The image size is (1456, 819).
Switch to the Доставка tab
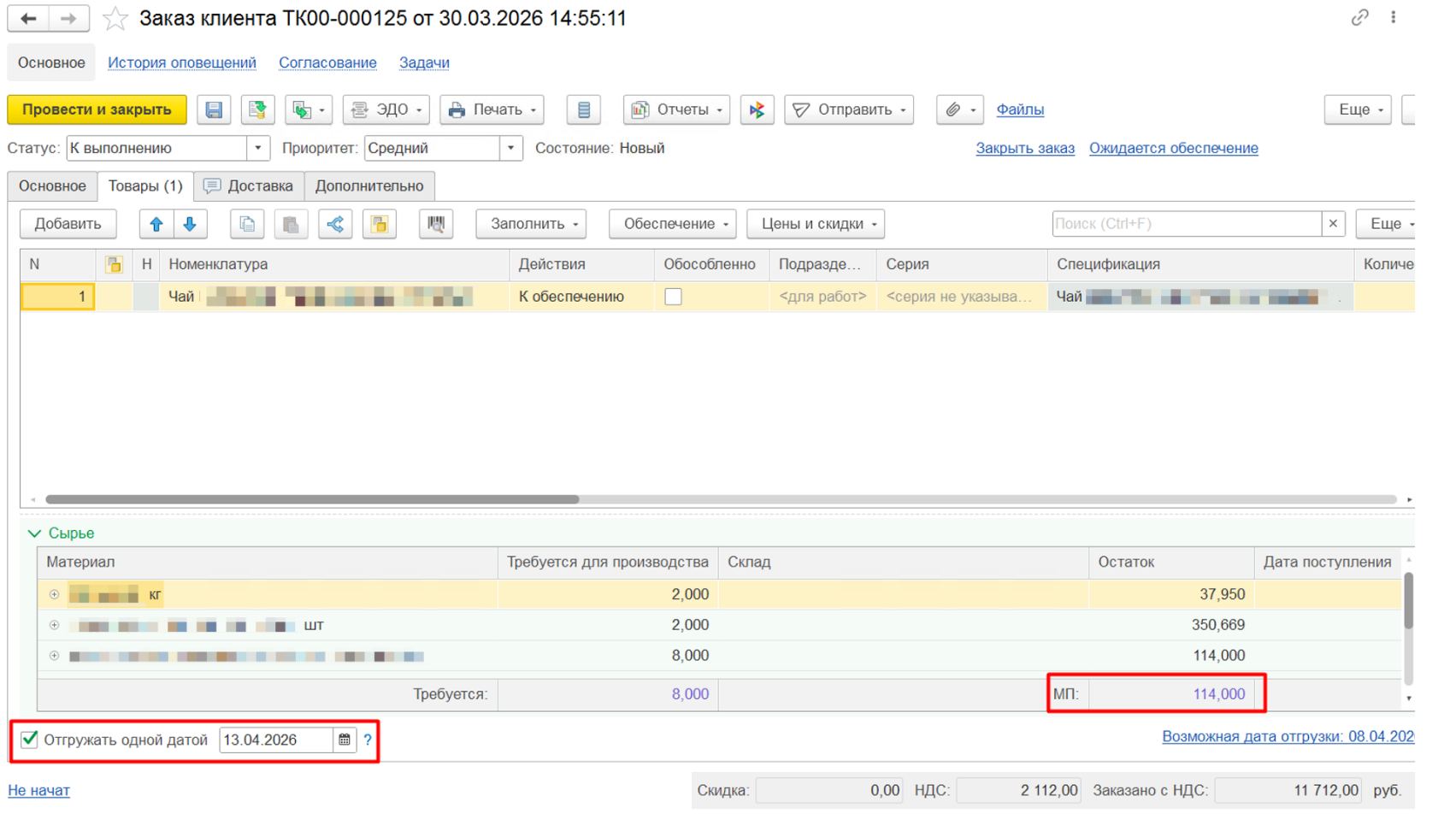pos(248,186)
